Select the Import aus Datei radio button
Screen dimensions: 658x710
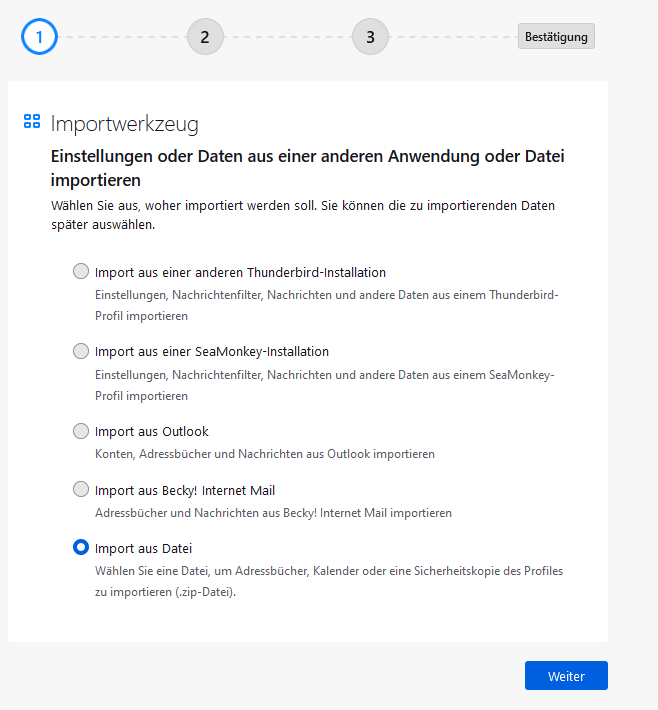[81, 548]
